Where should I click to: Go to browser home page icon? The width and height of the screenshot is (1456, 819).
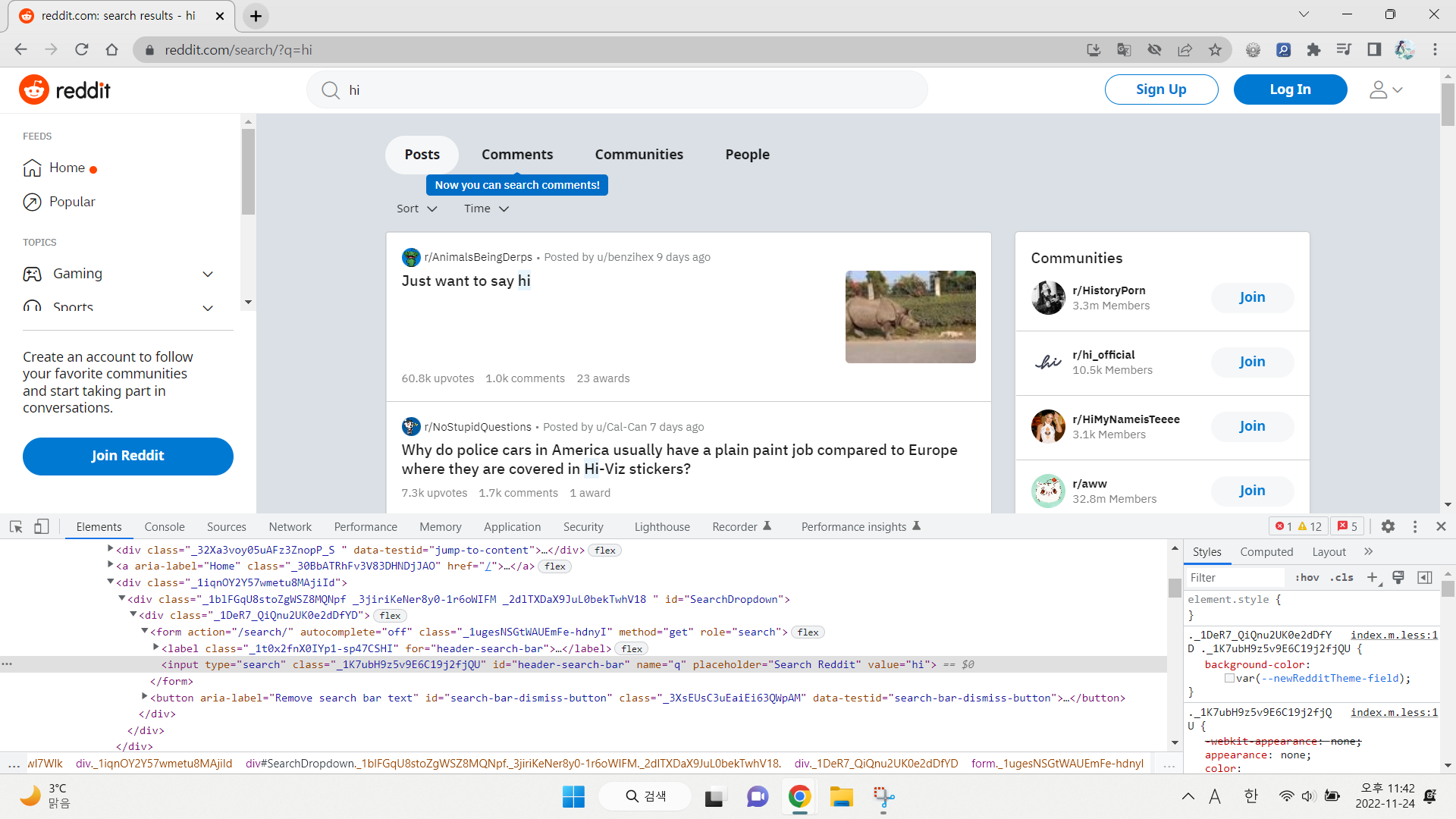pyautogui.click(x=111, y=49)
